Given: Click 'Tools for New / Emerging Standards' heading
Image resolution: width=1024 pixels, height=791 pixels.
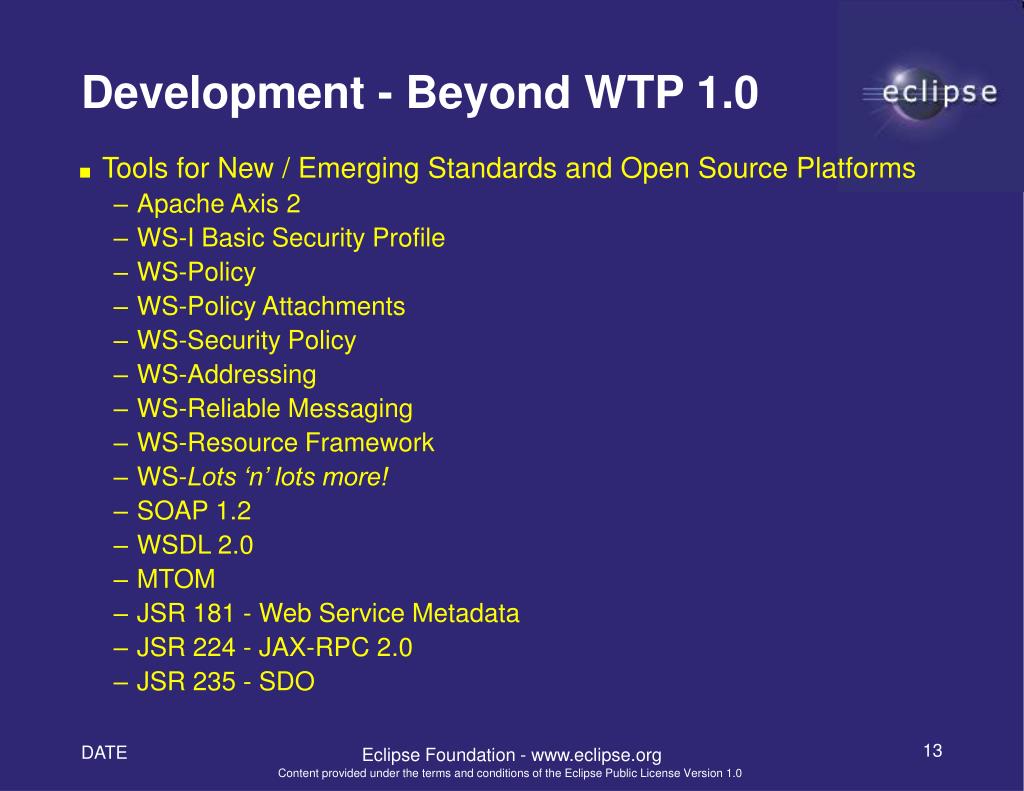Looking at the screenshot, I should (x=509, y=169).
